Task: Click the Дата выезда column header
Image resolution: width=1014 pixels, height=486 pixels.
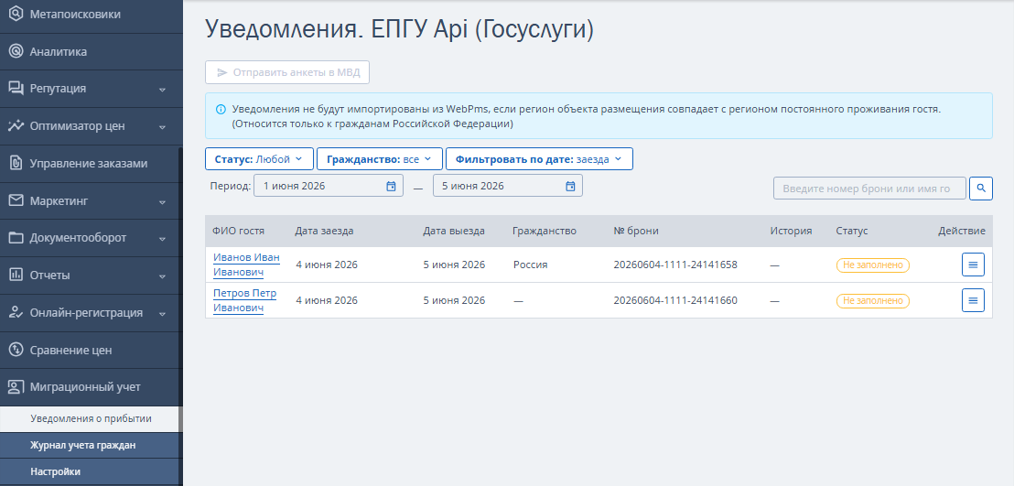Action: click(x=454, y=231)
